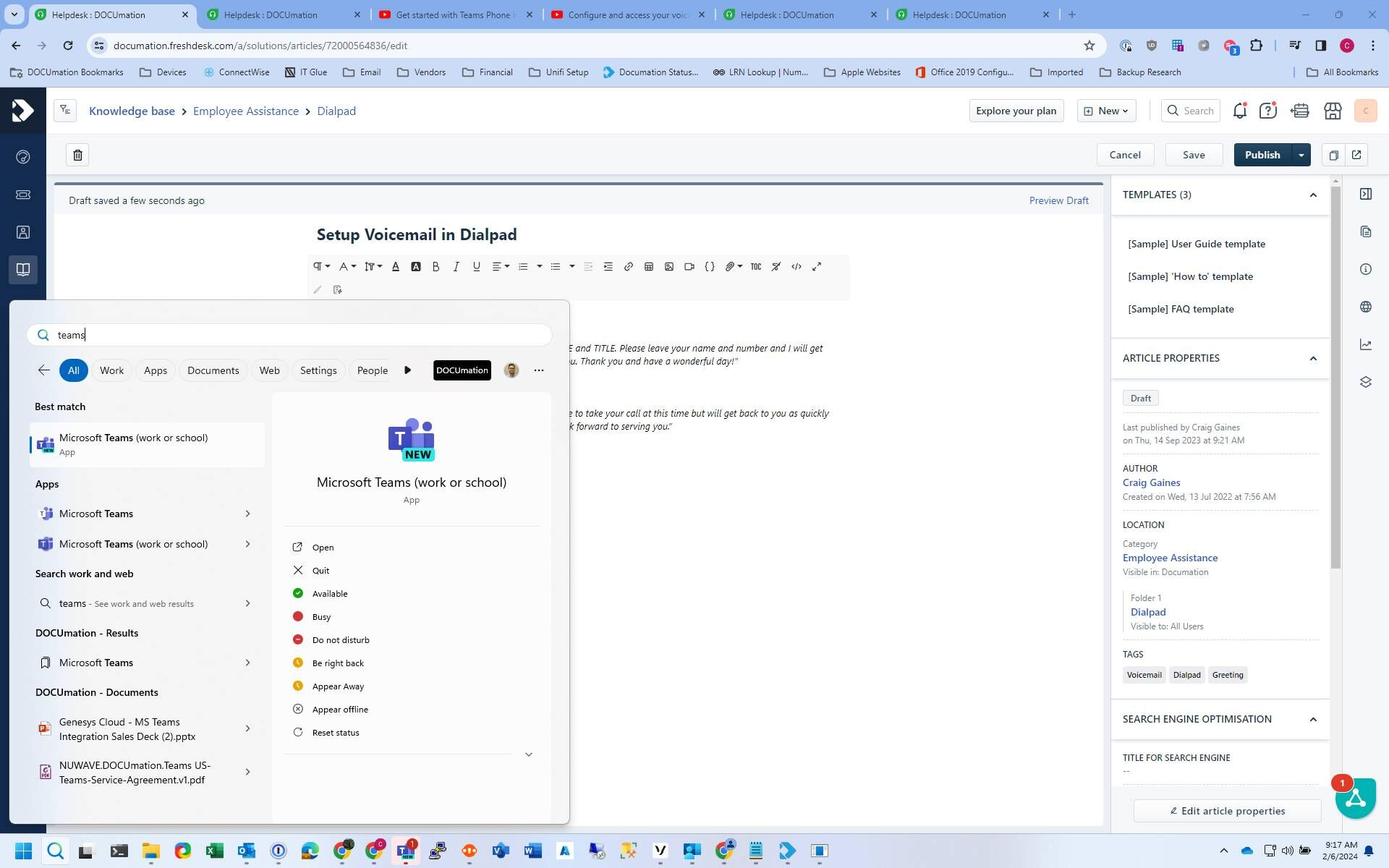Click the Save button
Screen dimensions: 1389x868
(x=1194, y=155)
